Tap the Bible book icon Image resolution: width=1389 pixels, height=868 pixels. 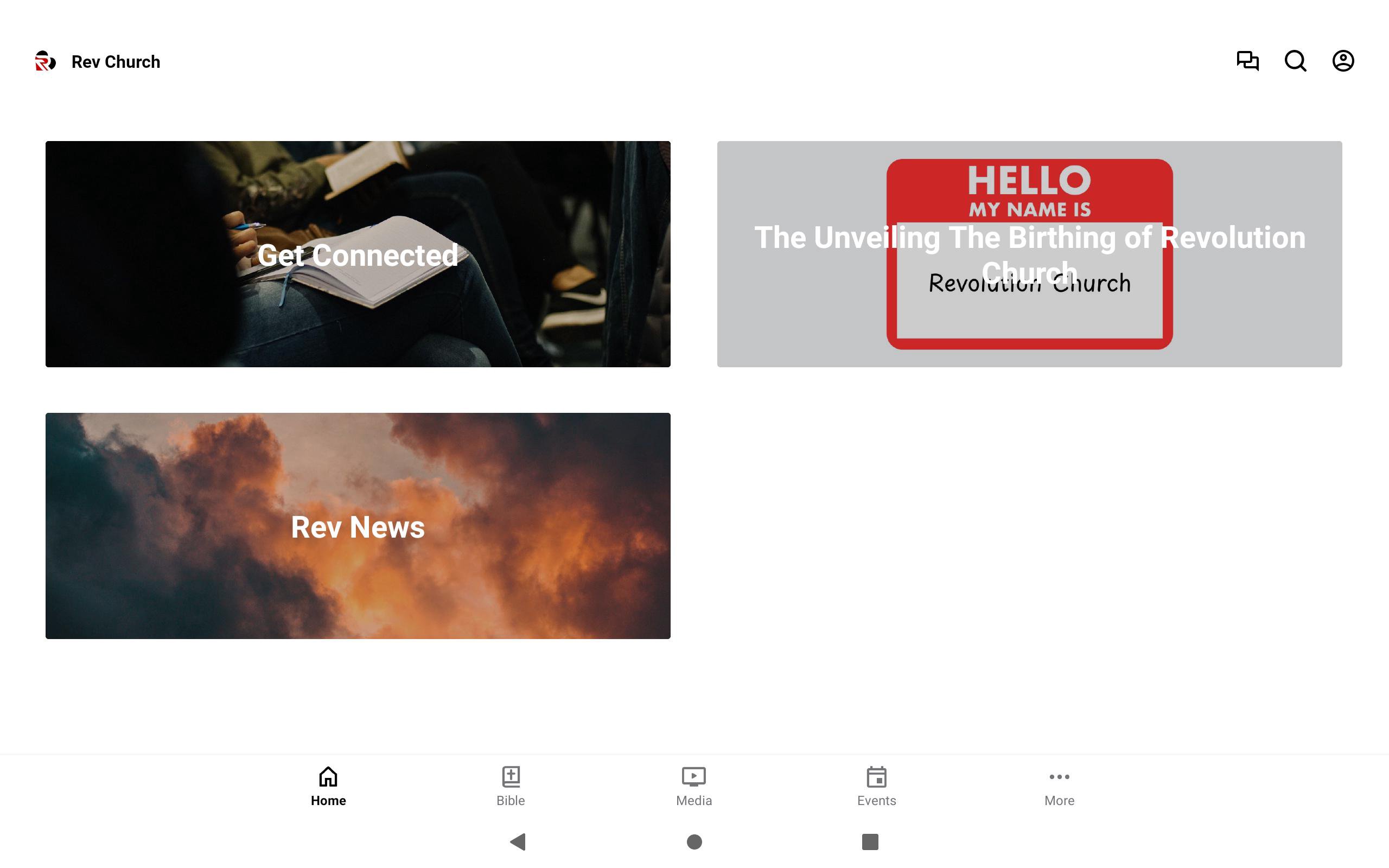click(x=511, y=777)
